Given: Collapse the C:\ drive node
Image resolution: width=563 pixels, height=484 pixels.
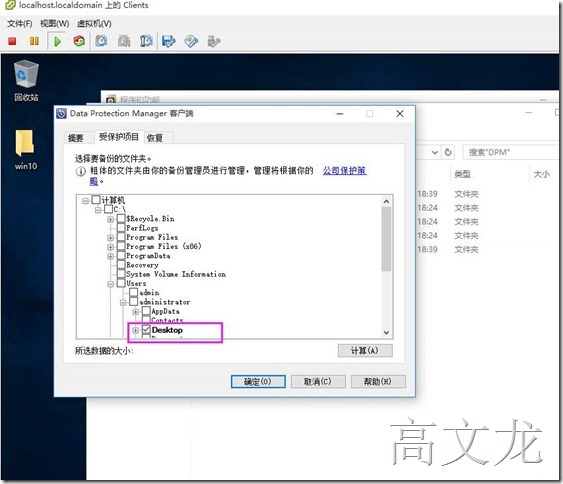Looking at the screenshot, I should tap(98, 210).
